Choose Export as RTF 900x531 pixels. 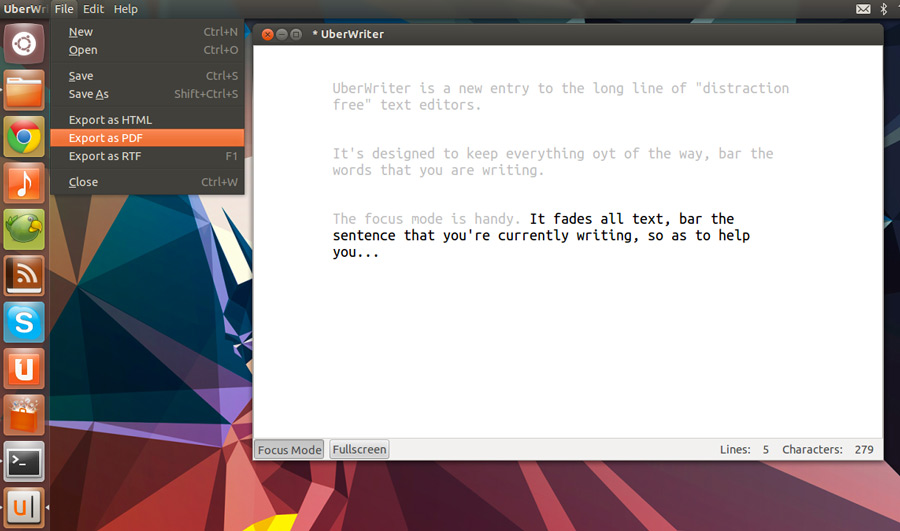point(147,156)
